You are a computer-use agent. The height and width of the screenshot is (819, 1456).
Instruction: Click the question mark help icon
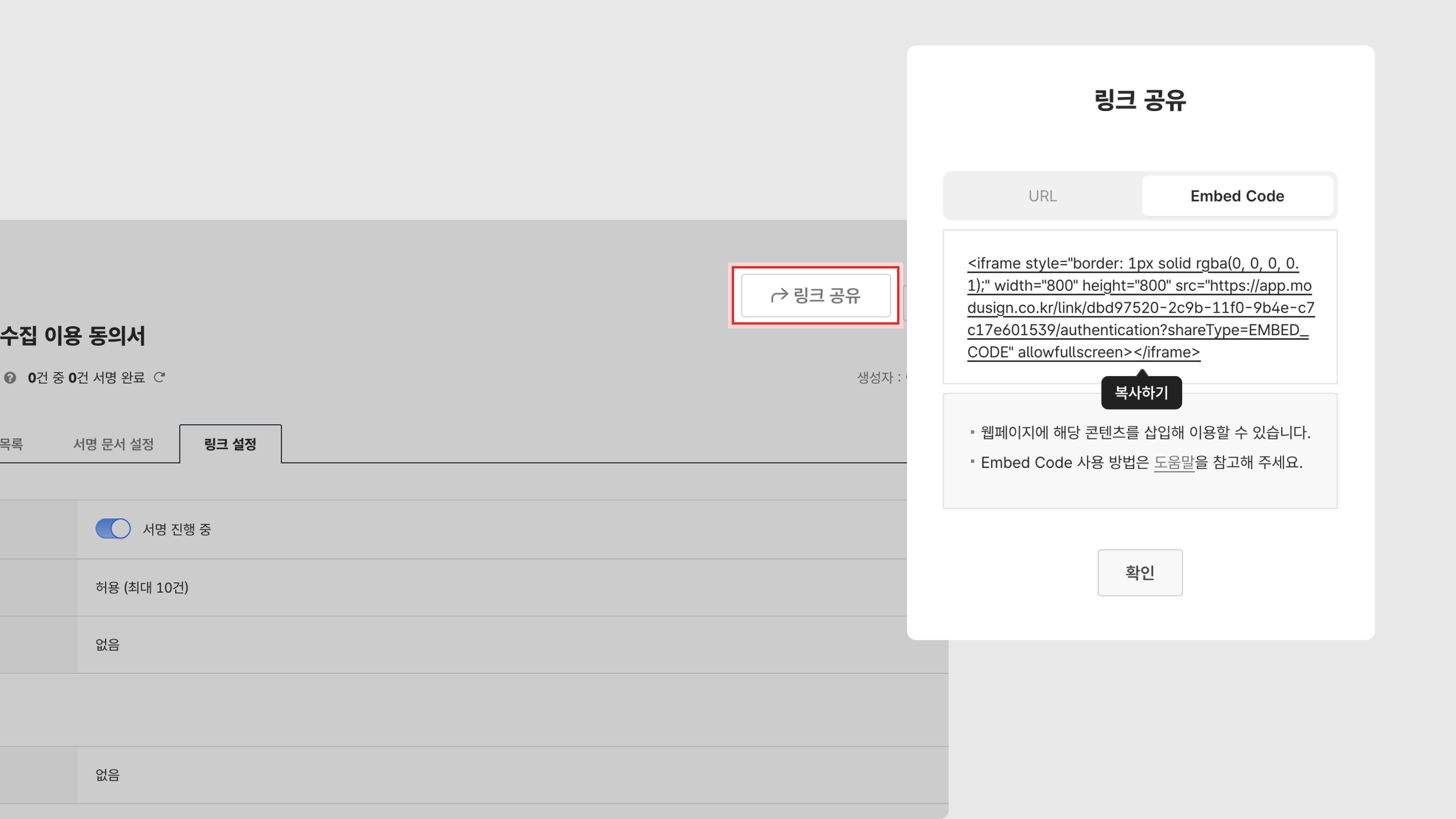tap(10, 378)
